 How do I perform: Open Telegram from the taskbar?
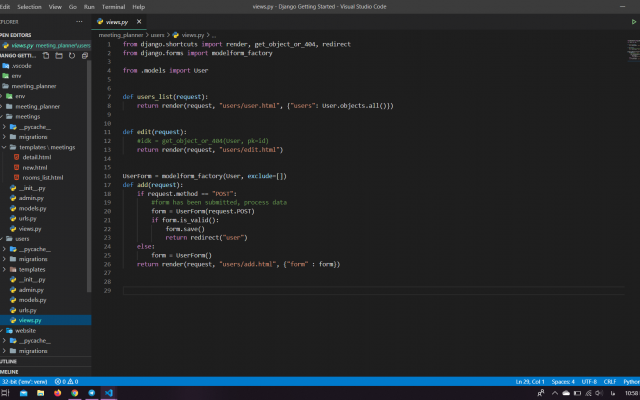[92, 393]
